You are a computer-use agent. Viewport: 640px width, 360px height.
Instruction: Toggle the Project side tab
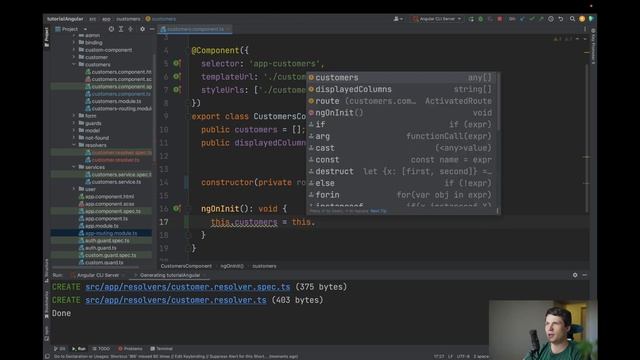point(47,37)
